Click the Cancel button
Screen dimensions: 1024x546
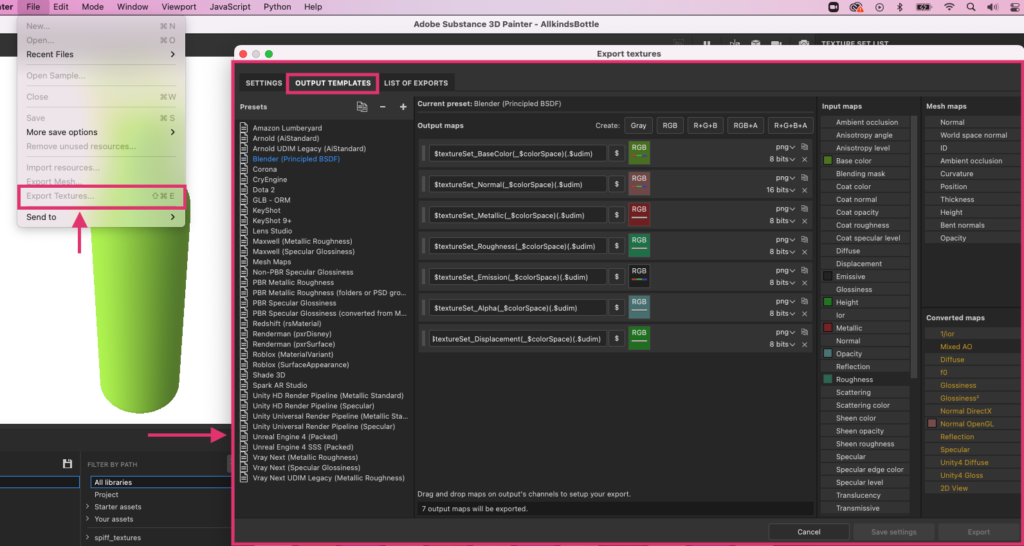(x=808, y=532)
